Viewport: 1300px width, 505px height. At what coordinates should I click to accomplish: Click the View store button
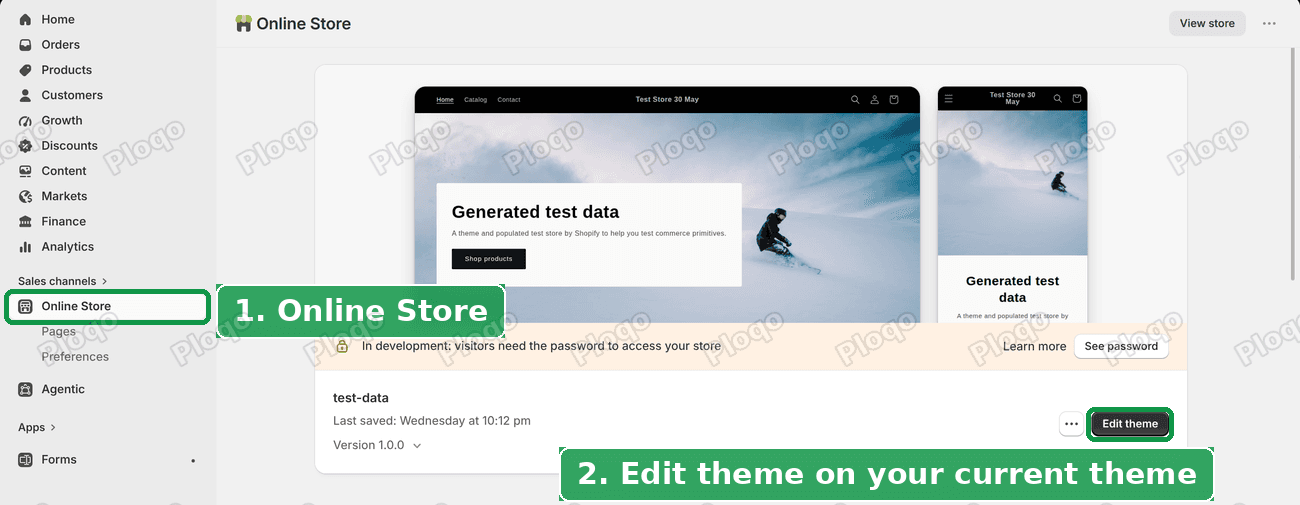pos(1207,23)
